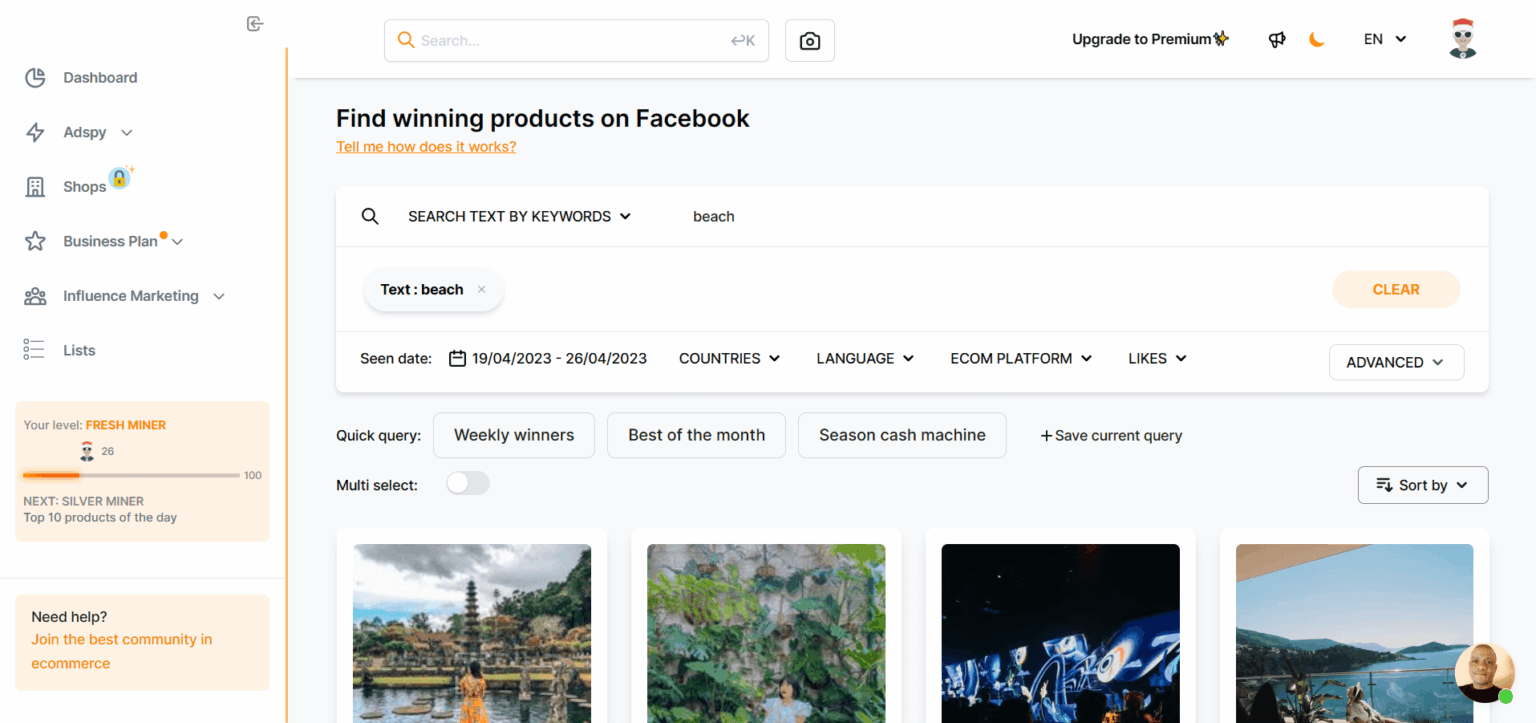Open the Search Text By Keywords dropdown
This screenshot has height=723, width=1536.
(x=520, y=216)
